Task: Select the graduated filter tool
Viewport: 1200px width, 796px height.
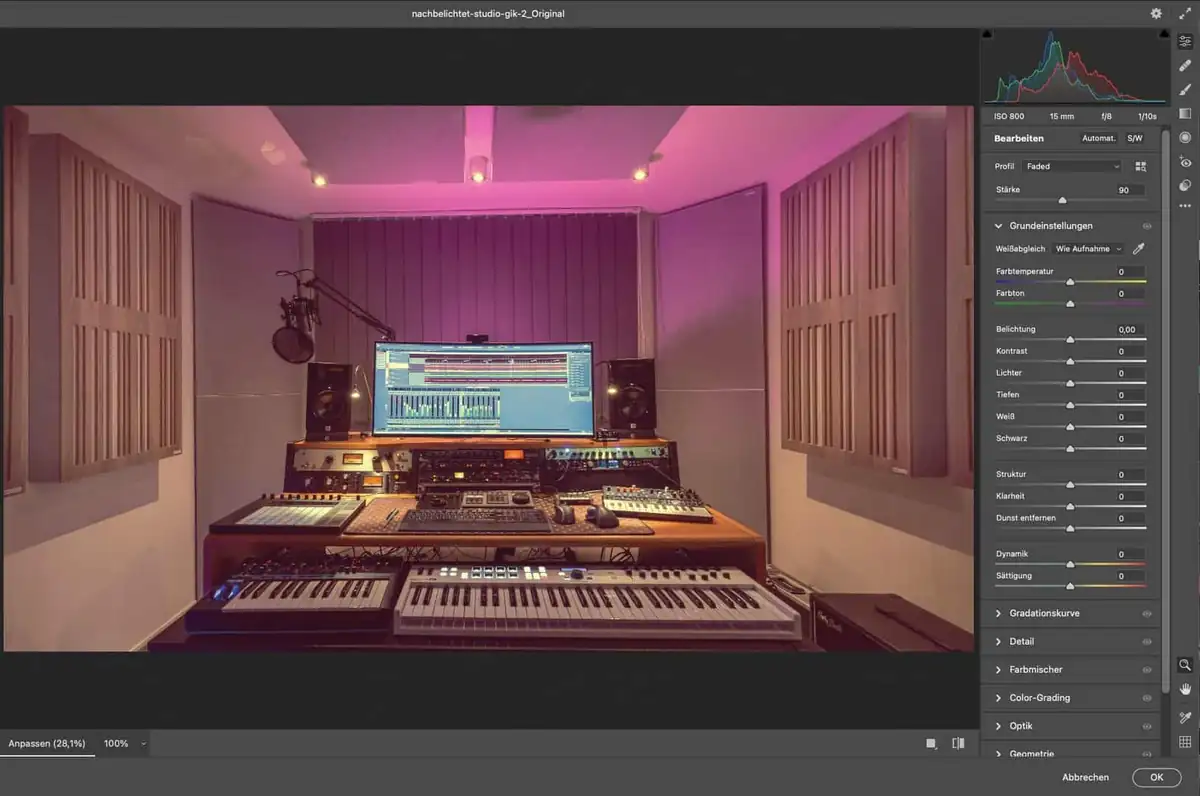Action: pos(1185,113)
